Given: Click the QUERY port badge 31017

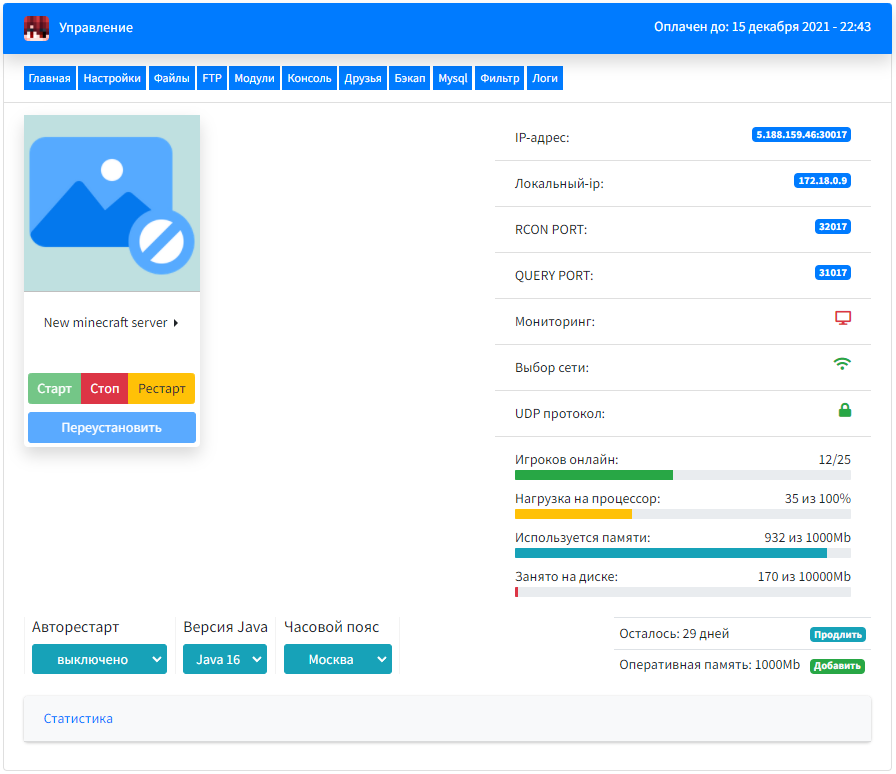Looking at the screenshot, I should (x=833, y=273).
